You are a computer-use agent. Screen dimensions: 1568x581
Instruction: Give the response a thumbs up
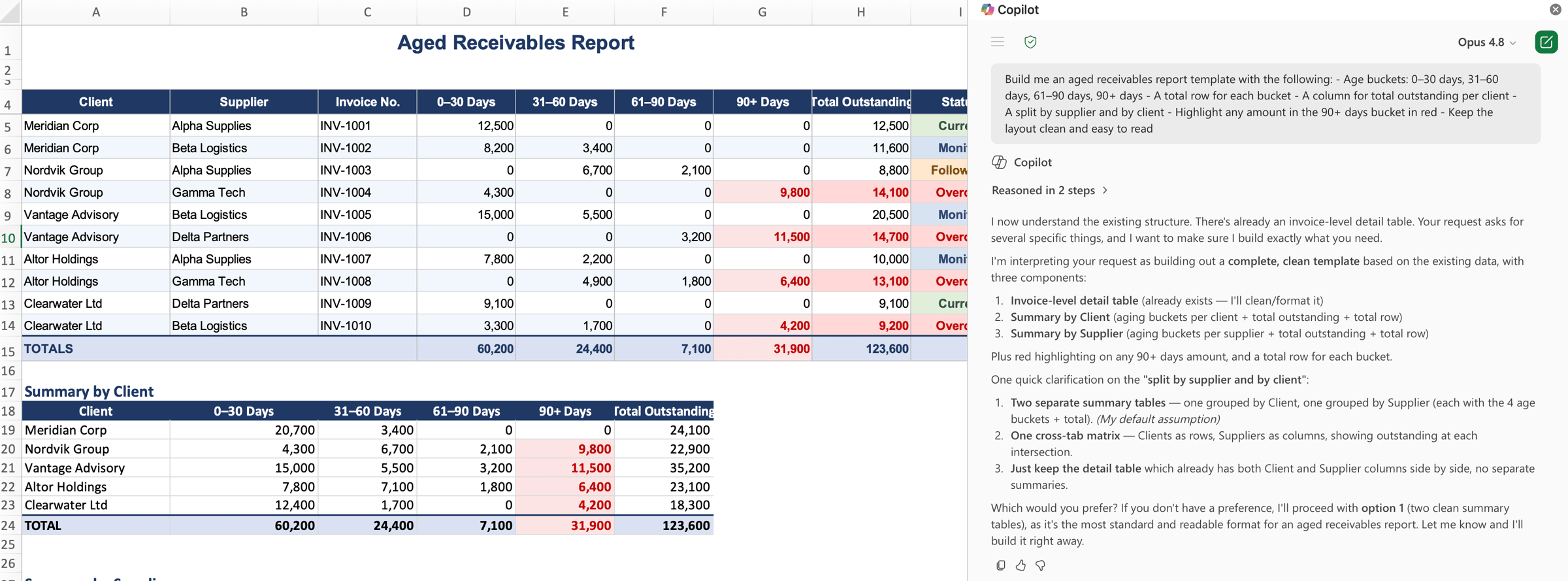tap(1021, 565)
